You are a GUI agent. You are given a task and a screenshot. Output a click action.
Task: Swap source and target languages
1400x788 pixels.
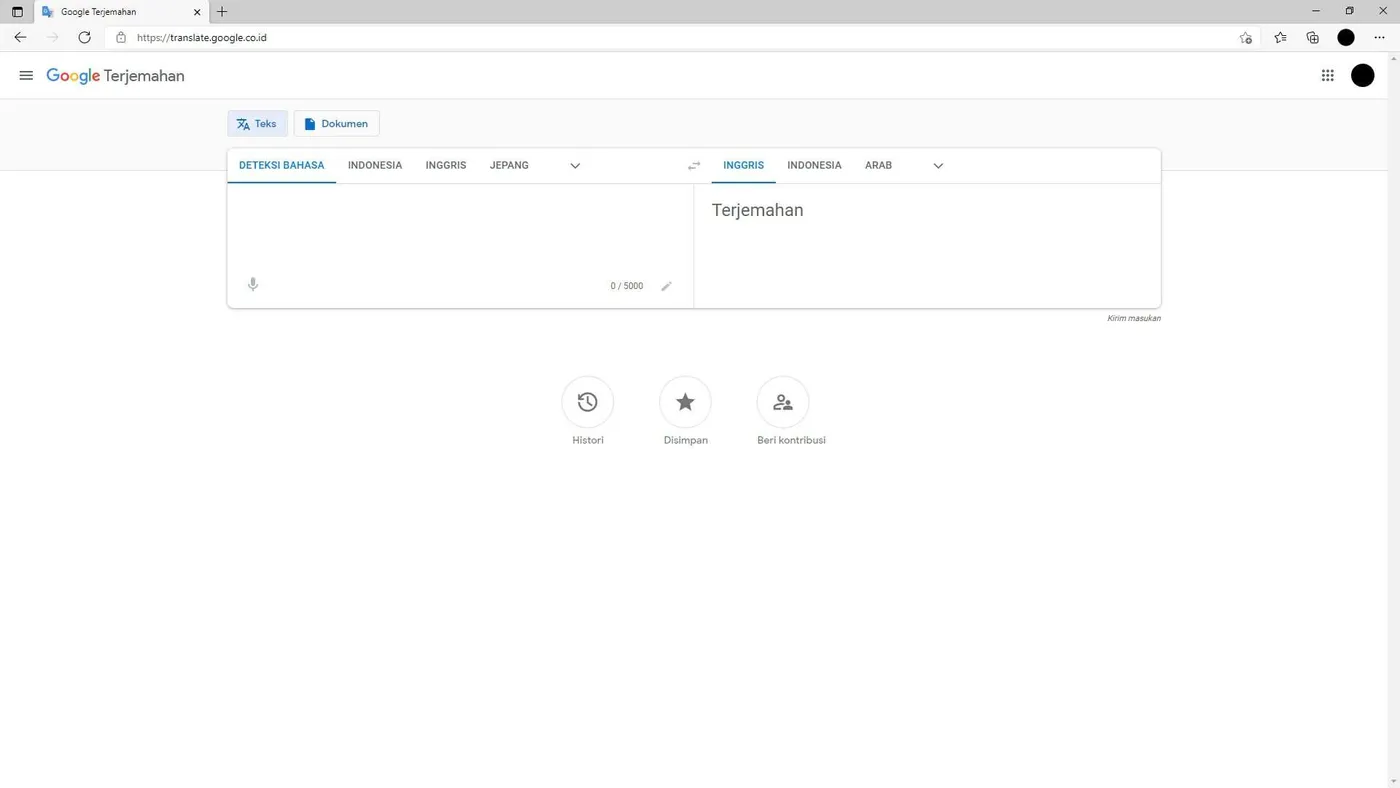point(694,166)
